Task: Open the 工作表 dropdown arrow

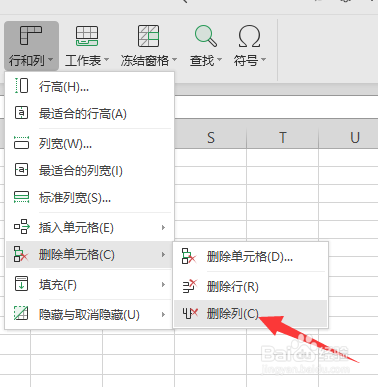Action: [x=107, y=60]
